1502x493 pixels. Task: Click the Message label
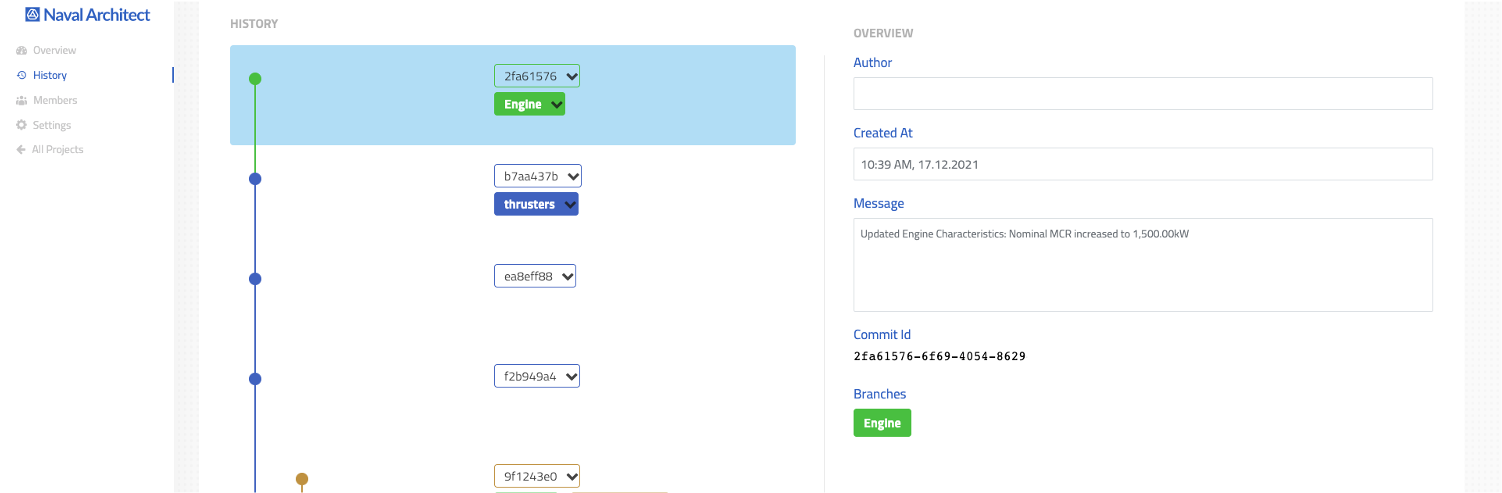[879, 203]
